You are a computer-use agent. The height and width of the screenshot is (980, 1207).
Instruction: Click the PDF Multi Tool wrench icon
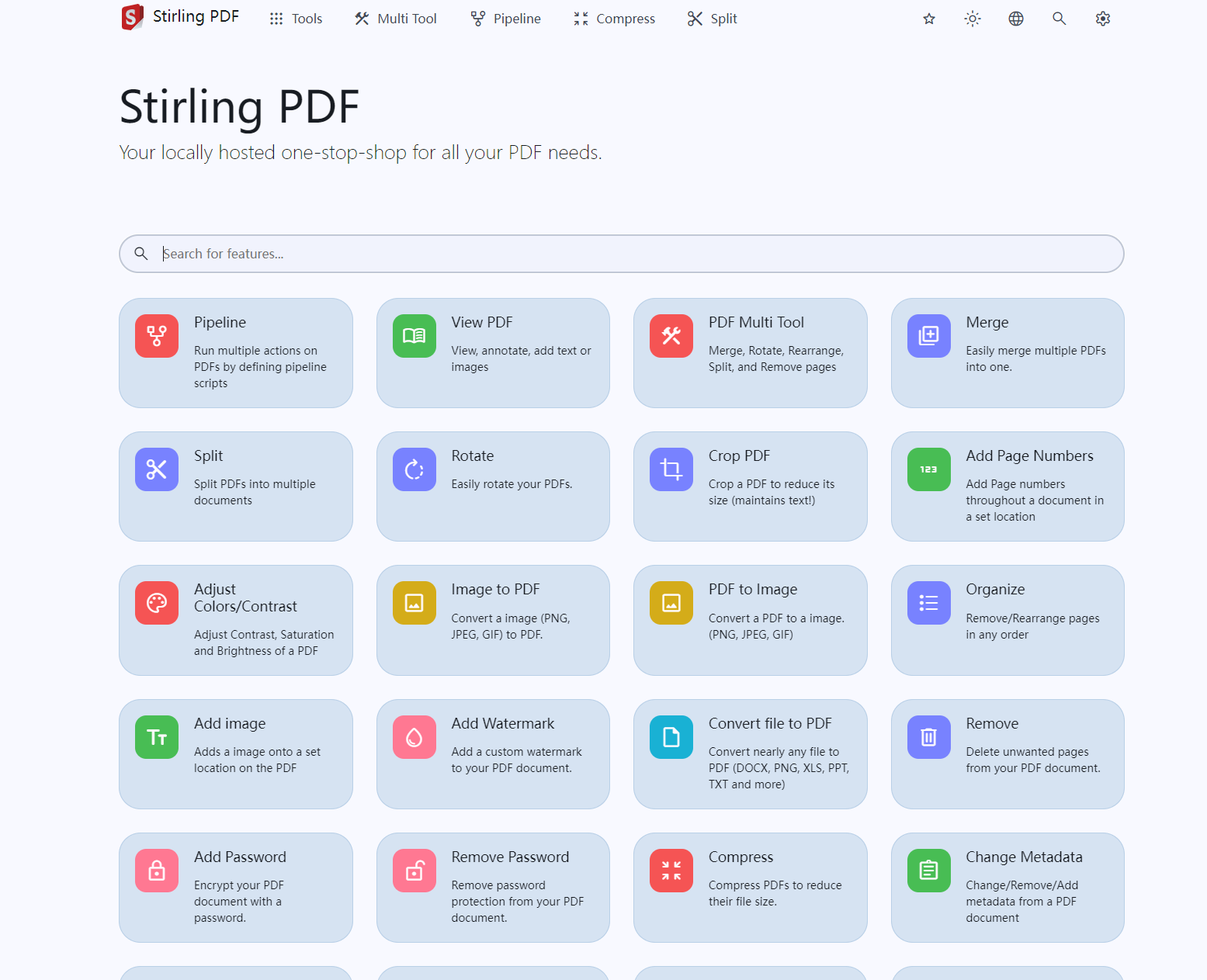click(x=671, y=336)
